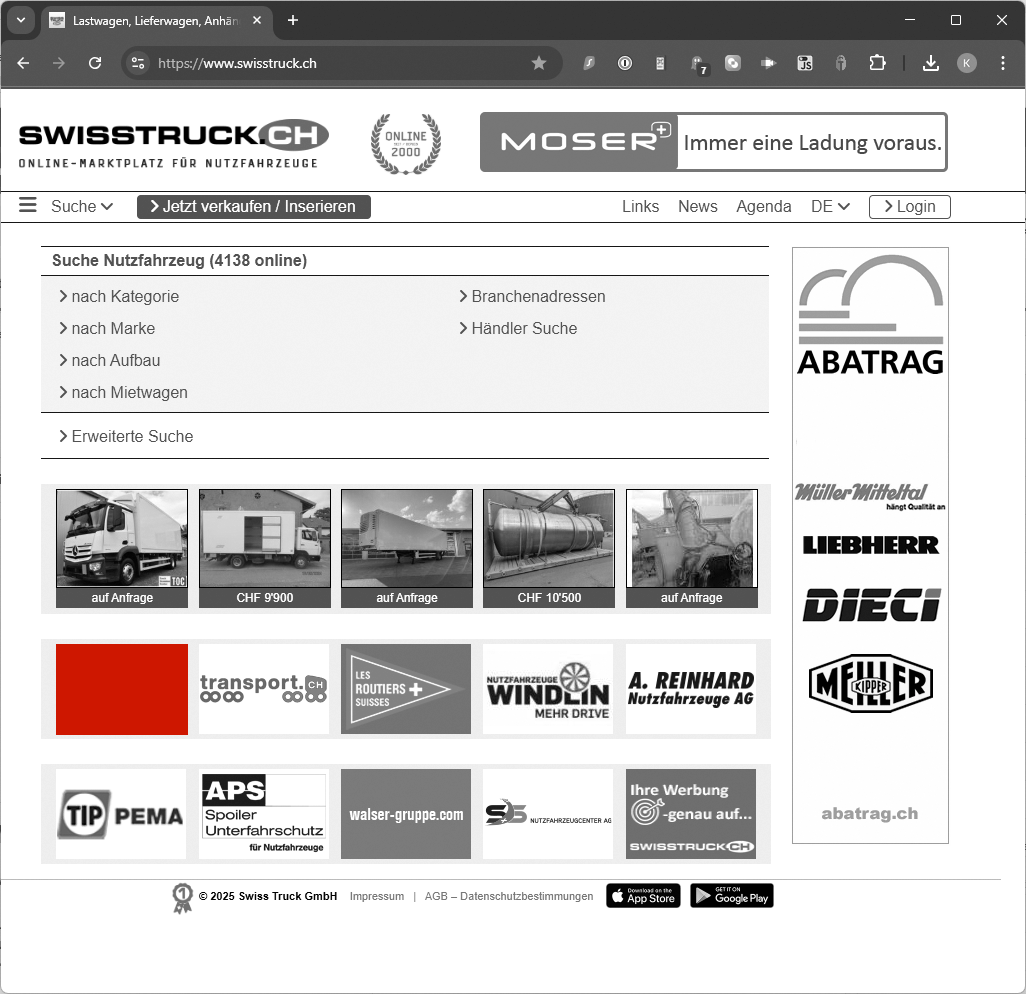Click the walser-gruppe.com sponsor tile
This screenshot has height=994, width=1026.
(x=406, y=814)
